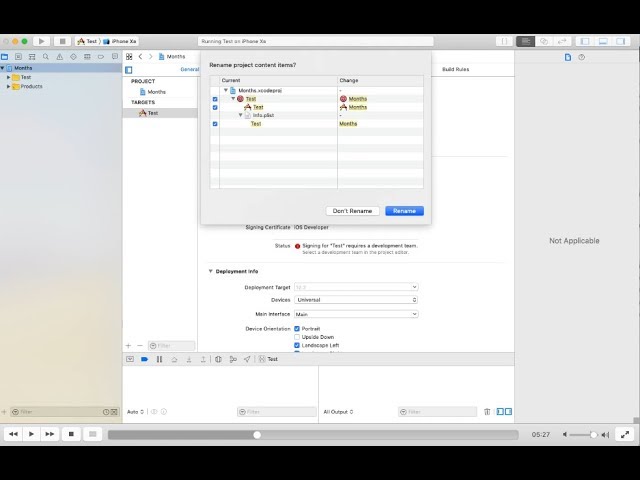This screenshot has width=640, height=480.
Task: Adjust the video volume slider
Action: pos(583,435)
